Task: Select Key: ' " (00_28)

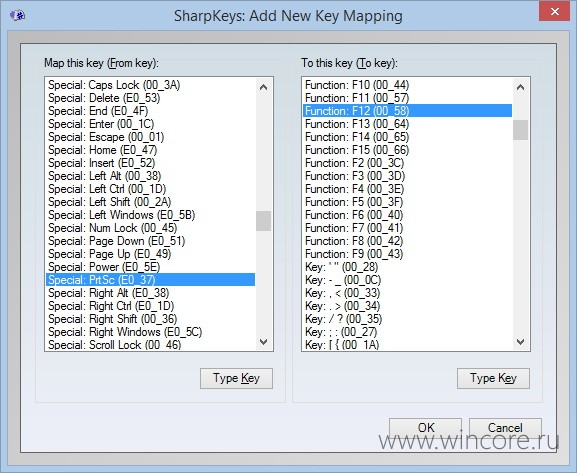Action: 407,267
